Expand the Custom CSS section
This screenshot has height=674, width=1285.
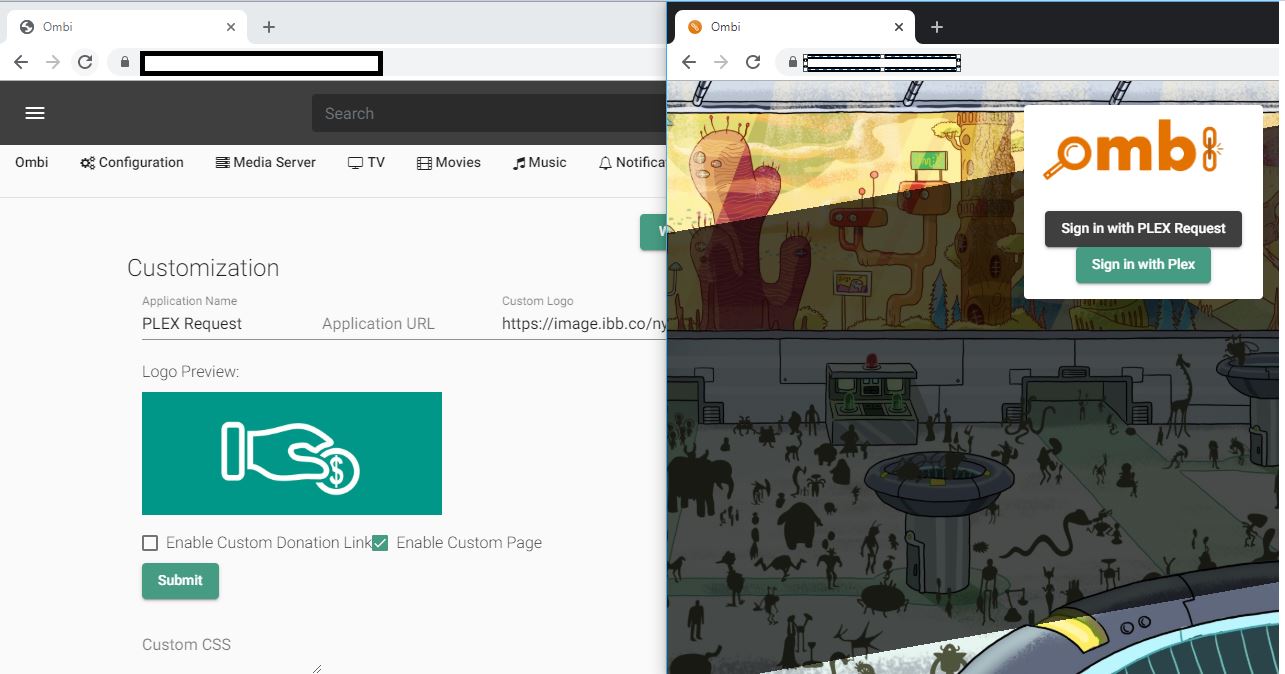tap(186, 645)
